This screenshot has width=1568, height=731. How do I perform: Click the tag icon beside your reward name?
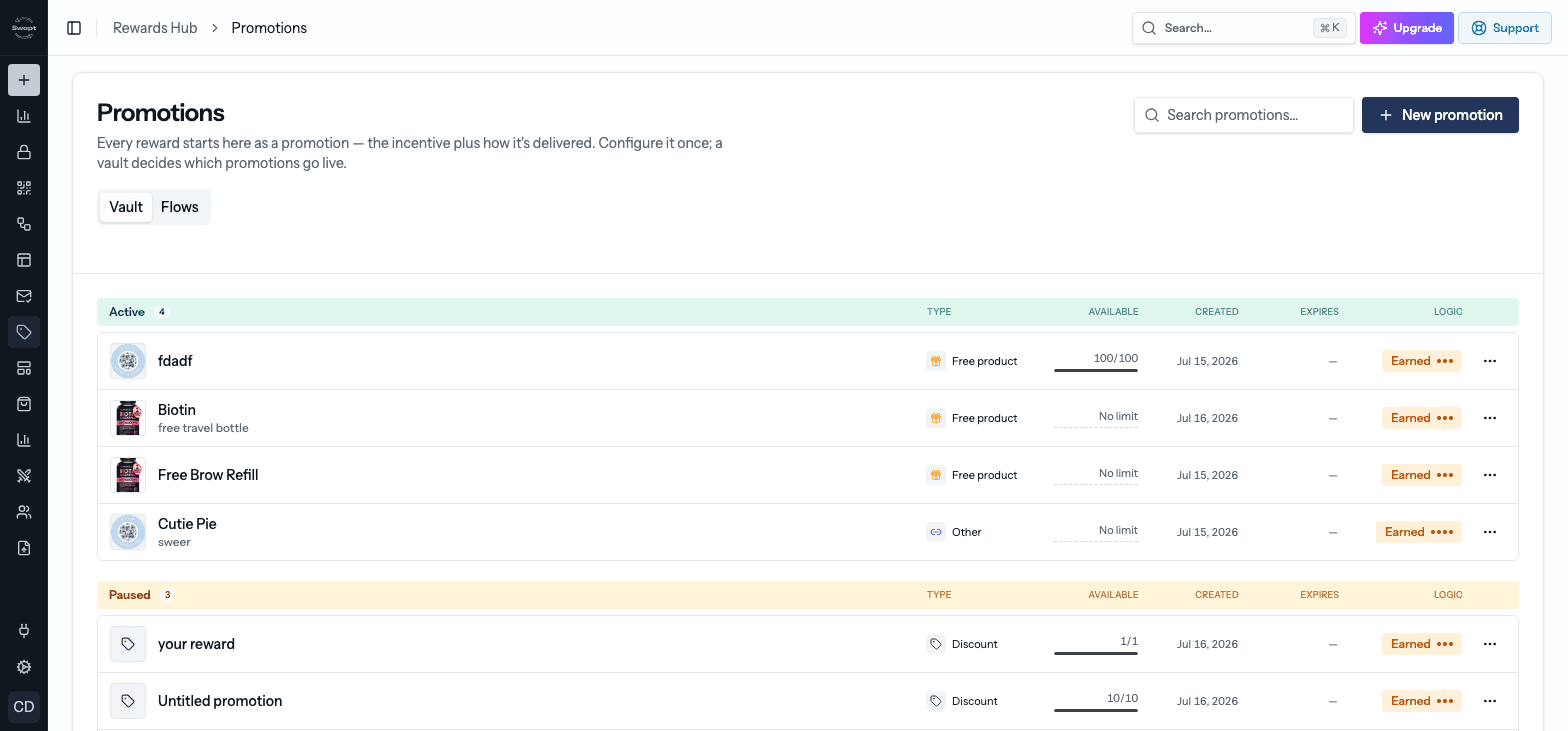click(x=128, y=644)
